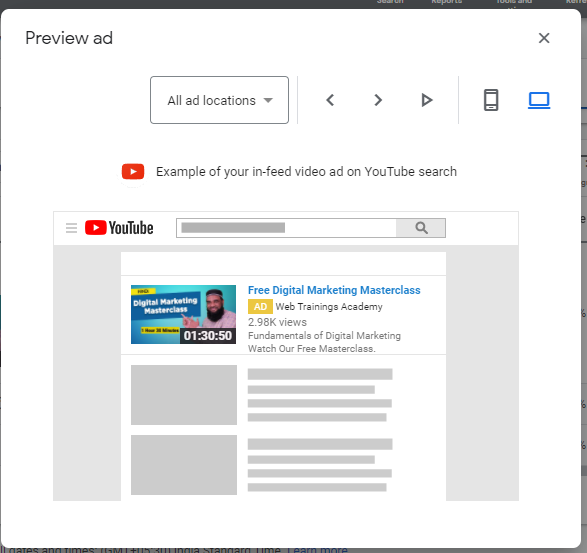Viewport: 587px width, 553px height.
Task: Play the ad preview slideshow
Action: 426,100
